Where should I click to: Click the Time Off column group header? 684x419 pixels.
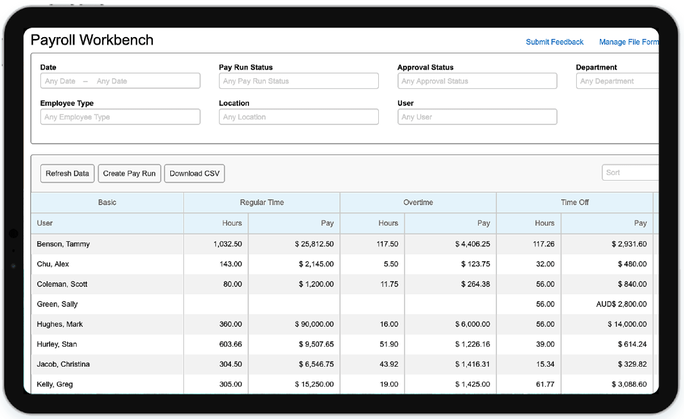coord(574,202)
